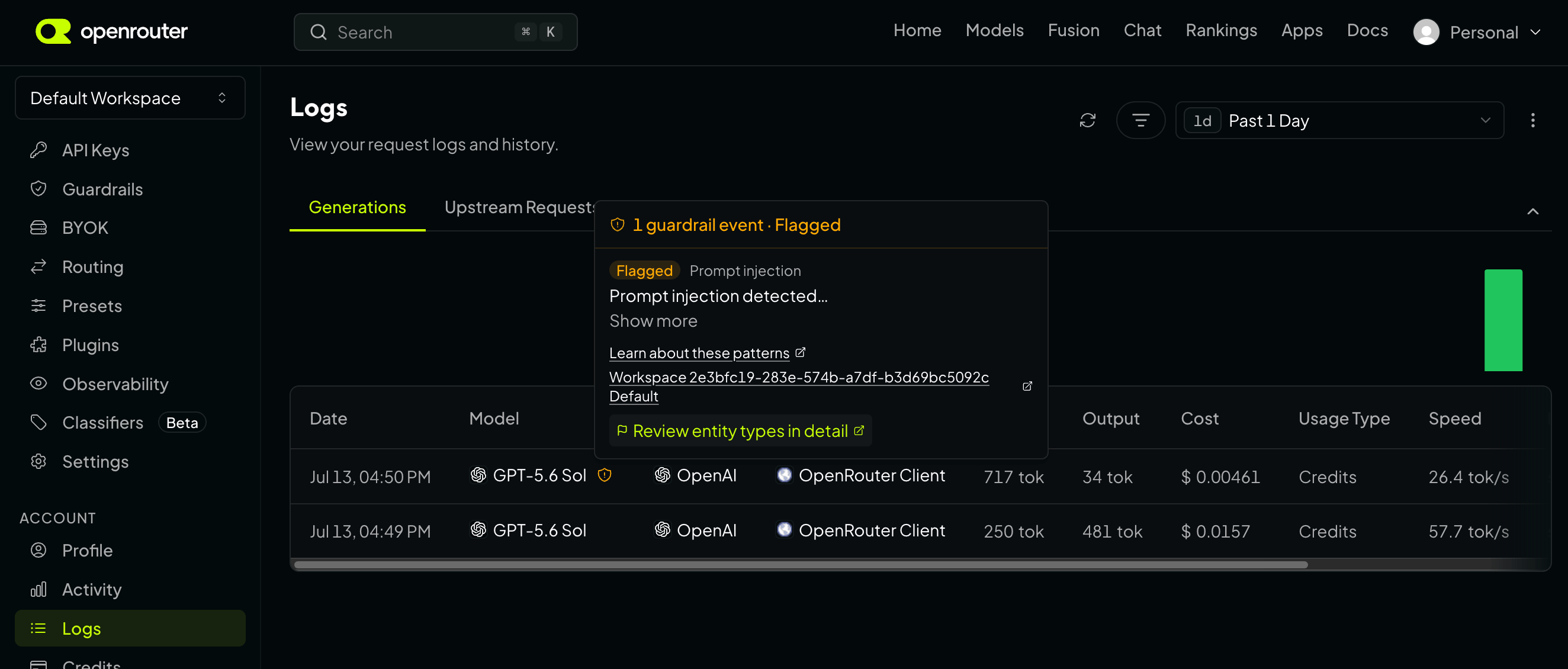Open Chat in top navigation
Image resolution: width=1568 pixels, height=669 pixels.
(1142, 30)
